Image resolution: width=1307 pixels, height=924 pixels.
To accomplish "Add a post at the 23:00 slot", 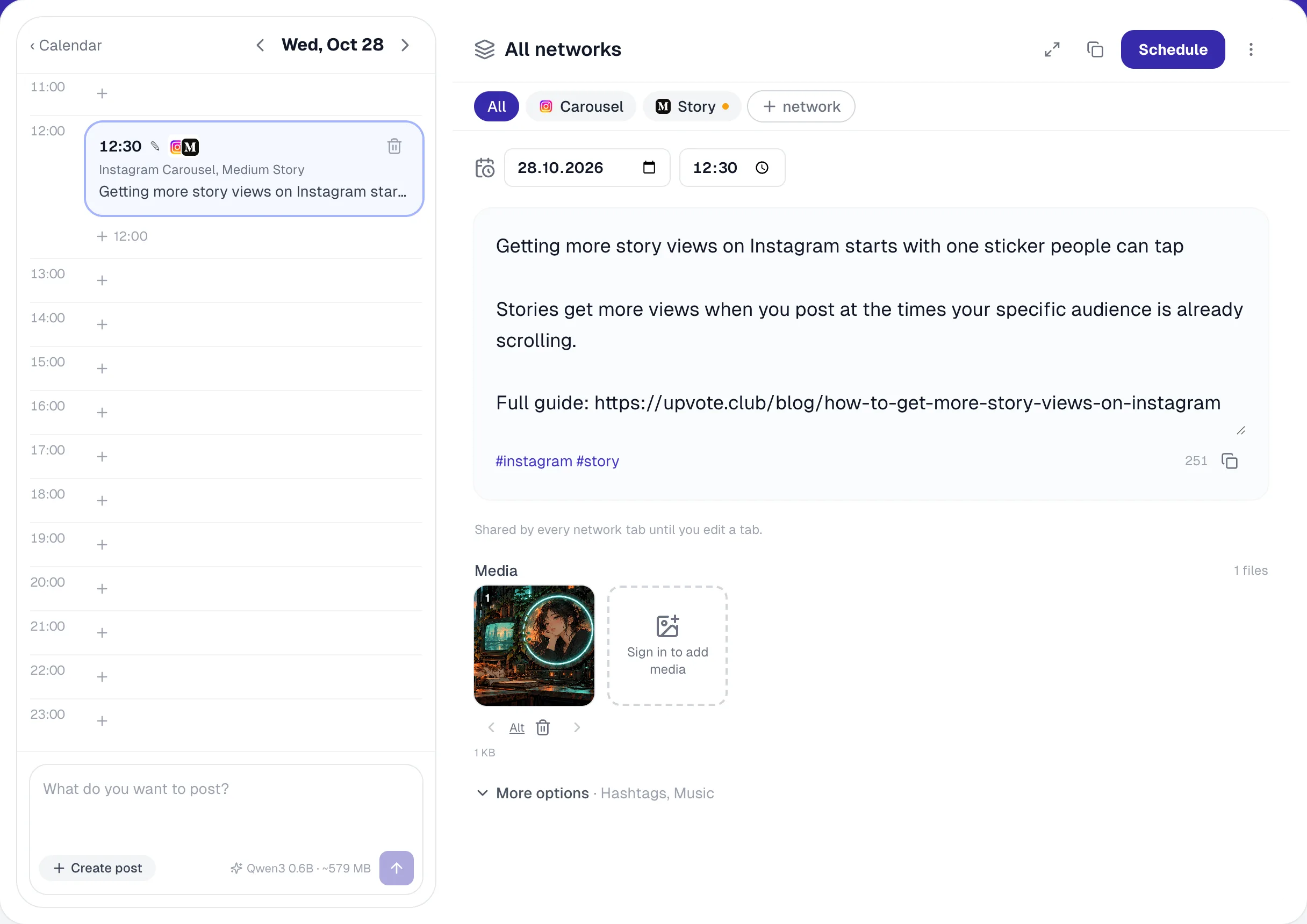I will click(x=102, y=721).
